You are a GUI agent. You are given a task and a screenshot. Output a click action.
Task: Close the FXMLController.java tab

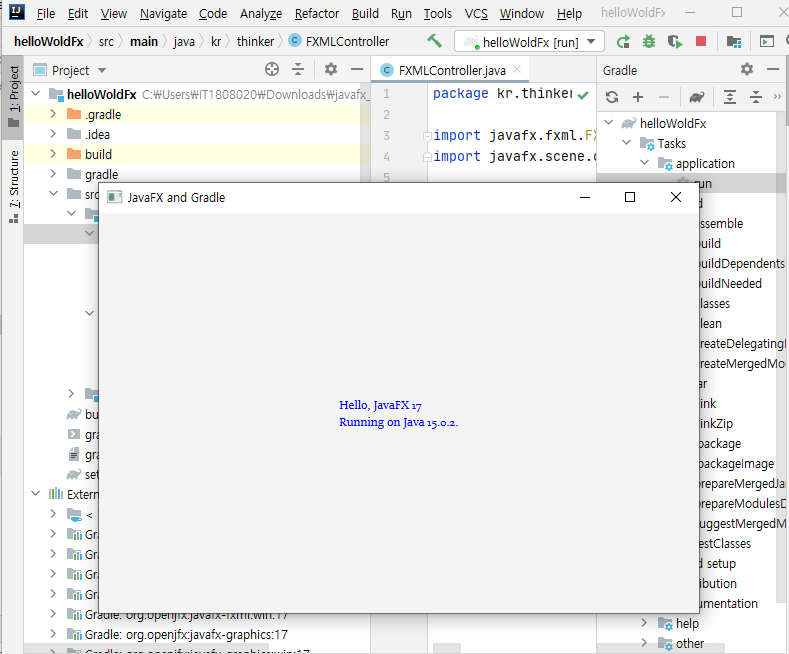pos(517,70)
